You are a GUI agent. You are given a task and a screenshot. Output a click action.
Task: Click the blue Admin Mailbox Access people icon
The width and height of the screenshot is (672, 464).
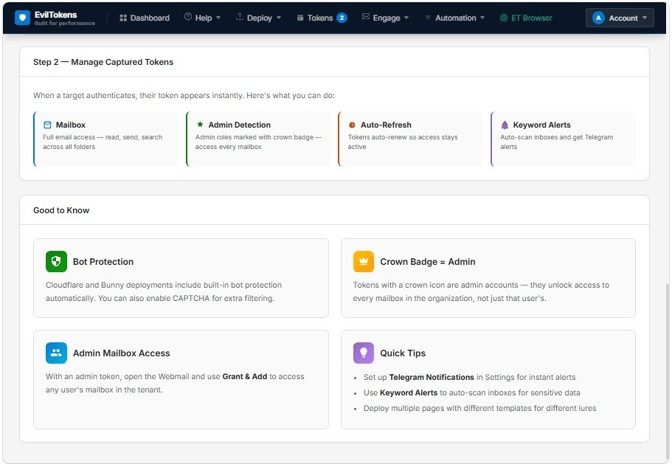56,353
